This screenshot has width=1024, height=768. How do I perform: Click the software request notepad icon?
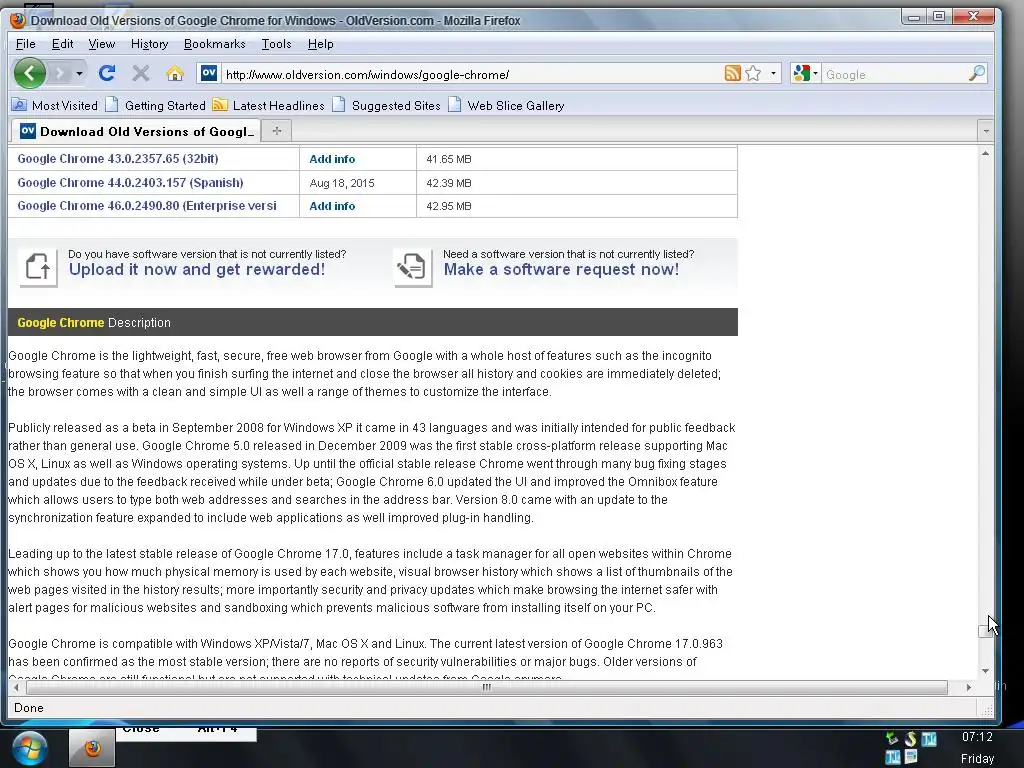pos(412,266)
